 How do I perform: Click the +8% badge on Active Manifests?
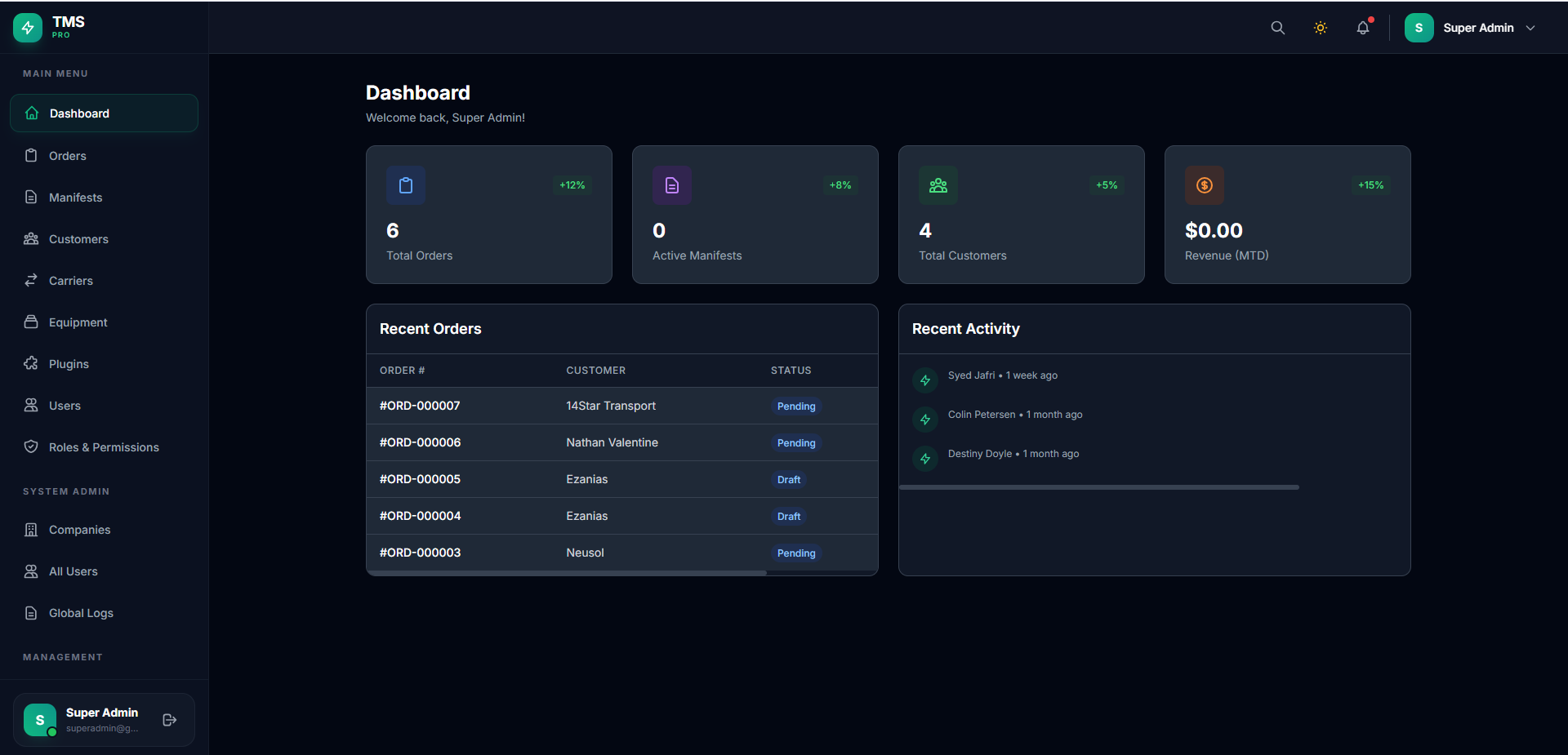tap(840, 185)
